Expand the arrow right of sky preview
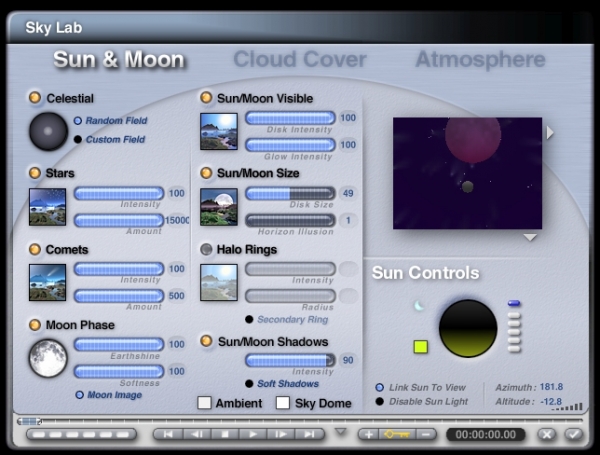600x455 pixels. pos(550,133)
